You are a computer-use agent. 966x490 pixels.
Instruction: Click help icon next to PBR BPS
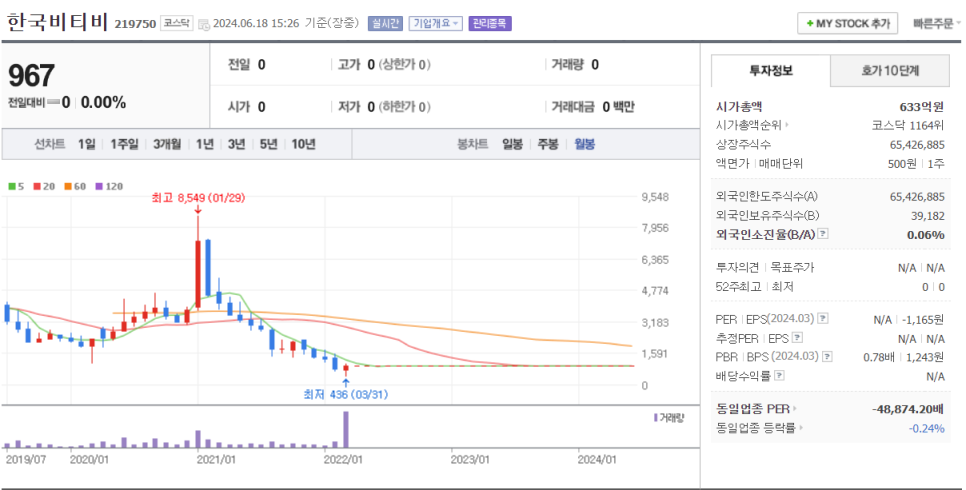(x=827, y=357)
